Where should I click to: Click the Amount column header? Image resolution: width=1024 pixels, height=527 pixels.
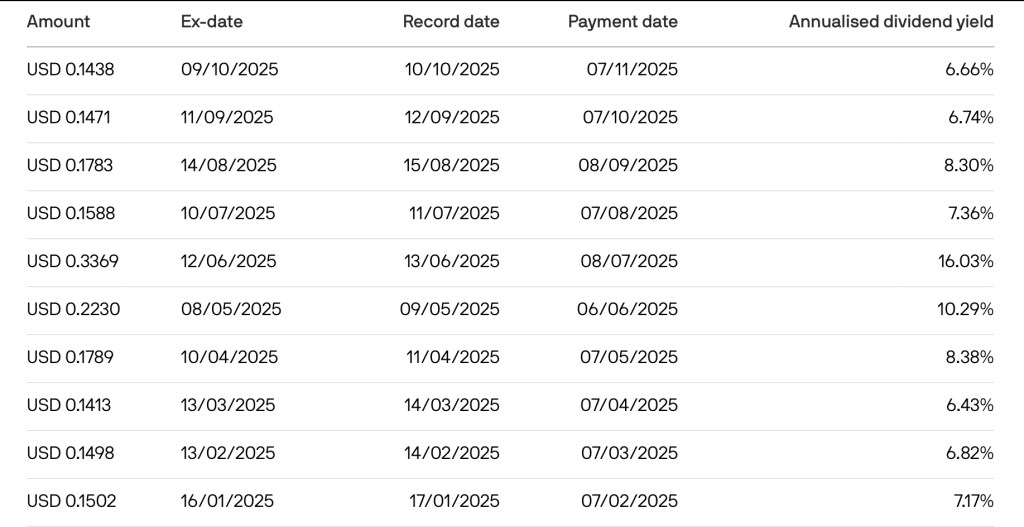coord(58,21)
